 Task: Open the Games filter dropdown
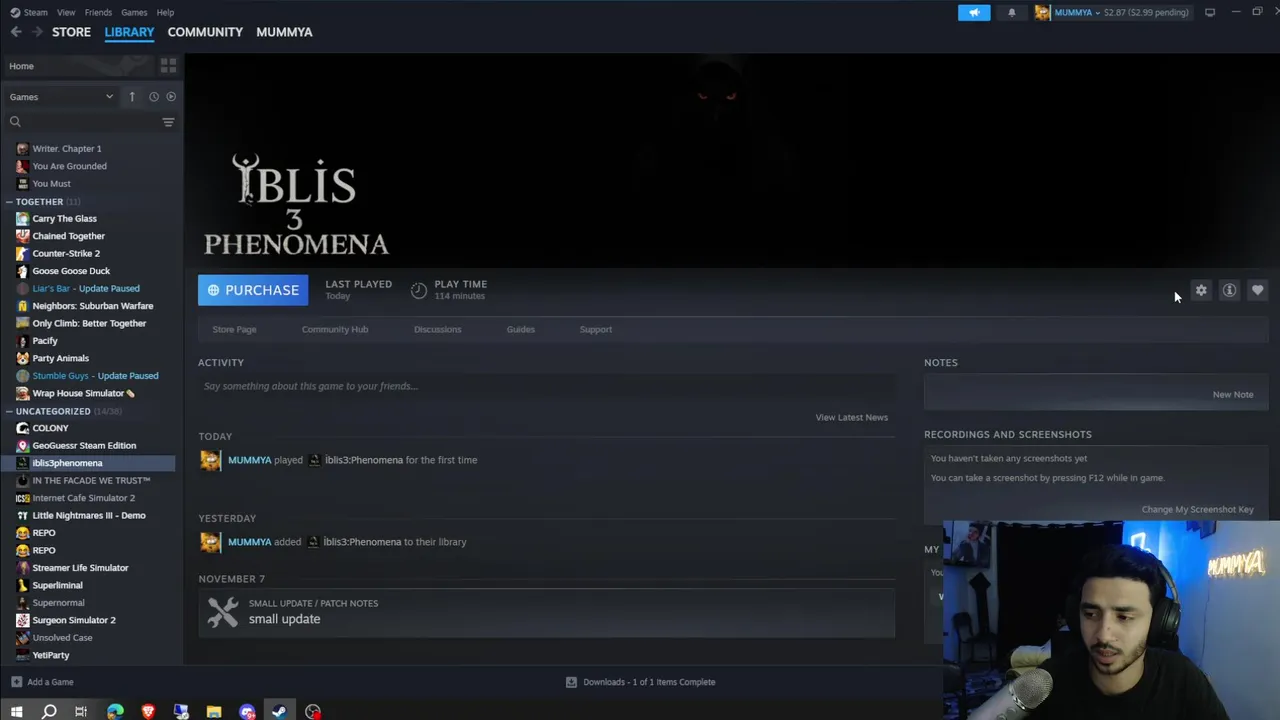62,97
